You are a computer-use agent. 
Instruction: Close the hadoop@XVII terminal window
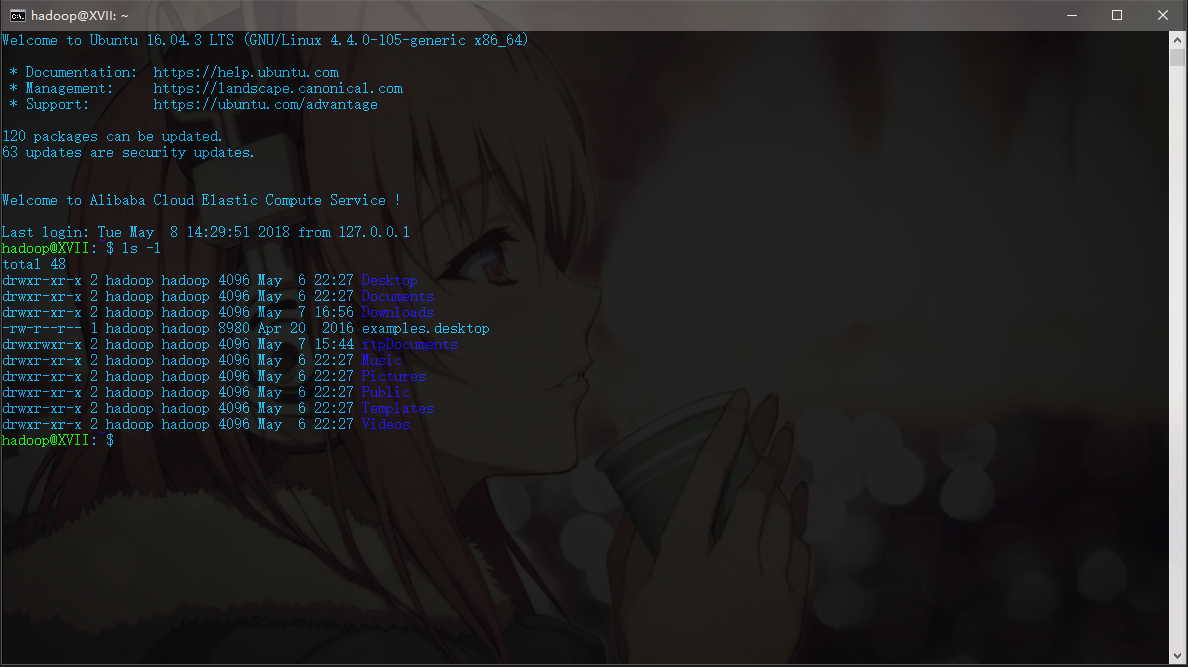point(1162,15)
